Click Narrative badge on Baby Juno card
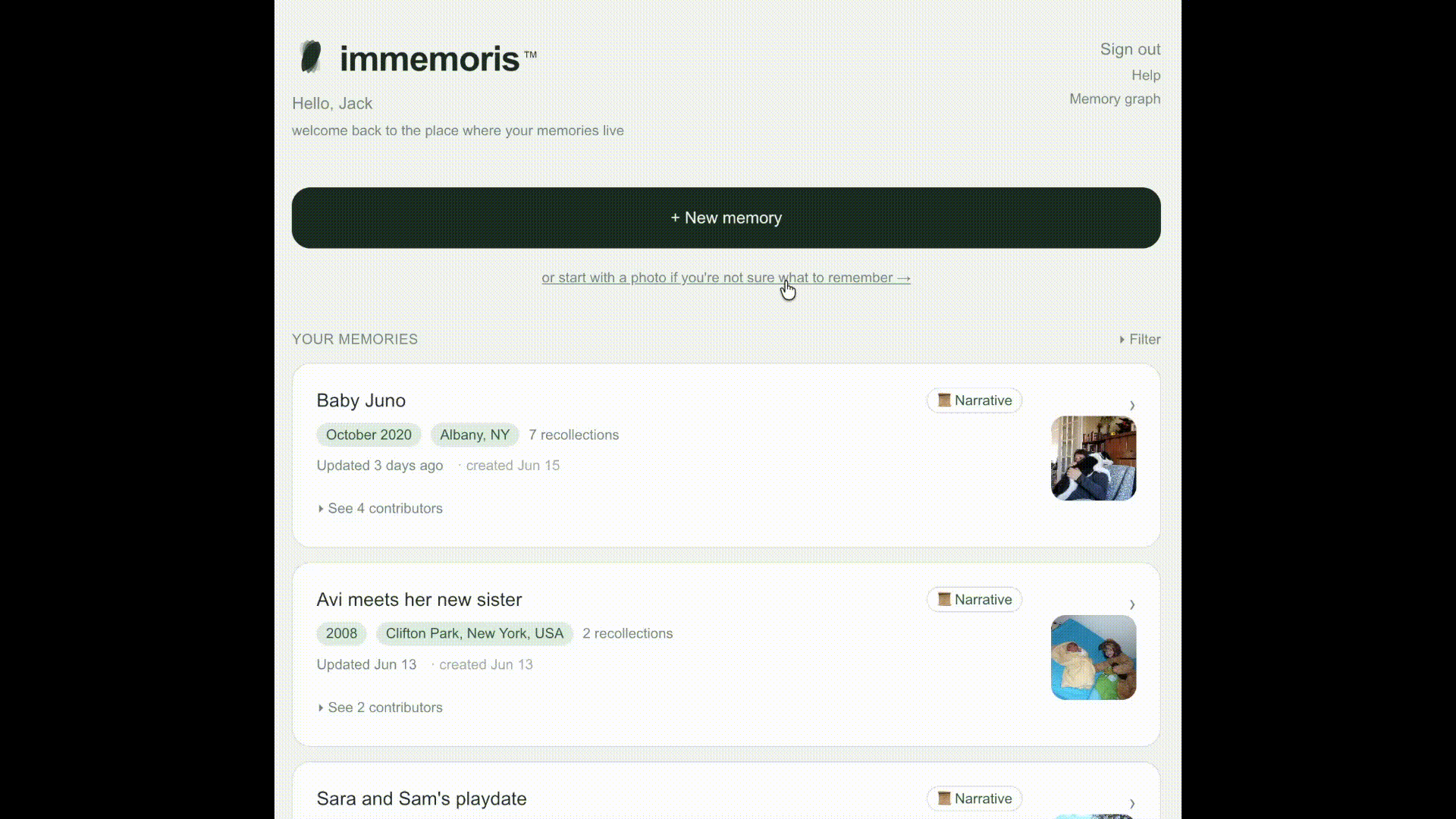Image resolution: width=1456 pixels, height=819 pixels. point(974,400)
